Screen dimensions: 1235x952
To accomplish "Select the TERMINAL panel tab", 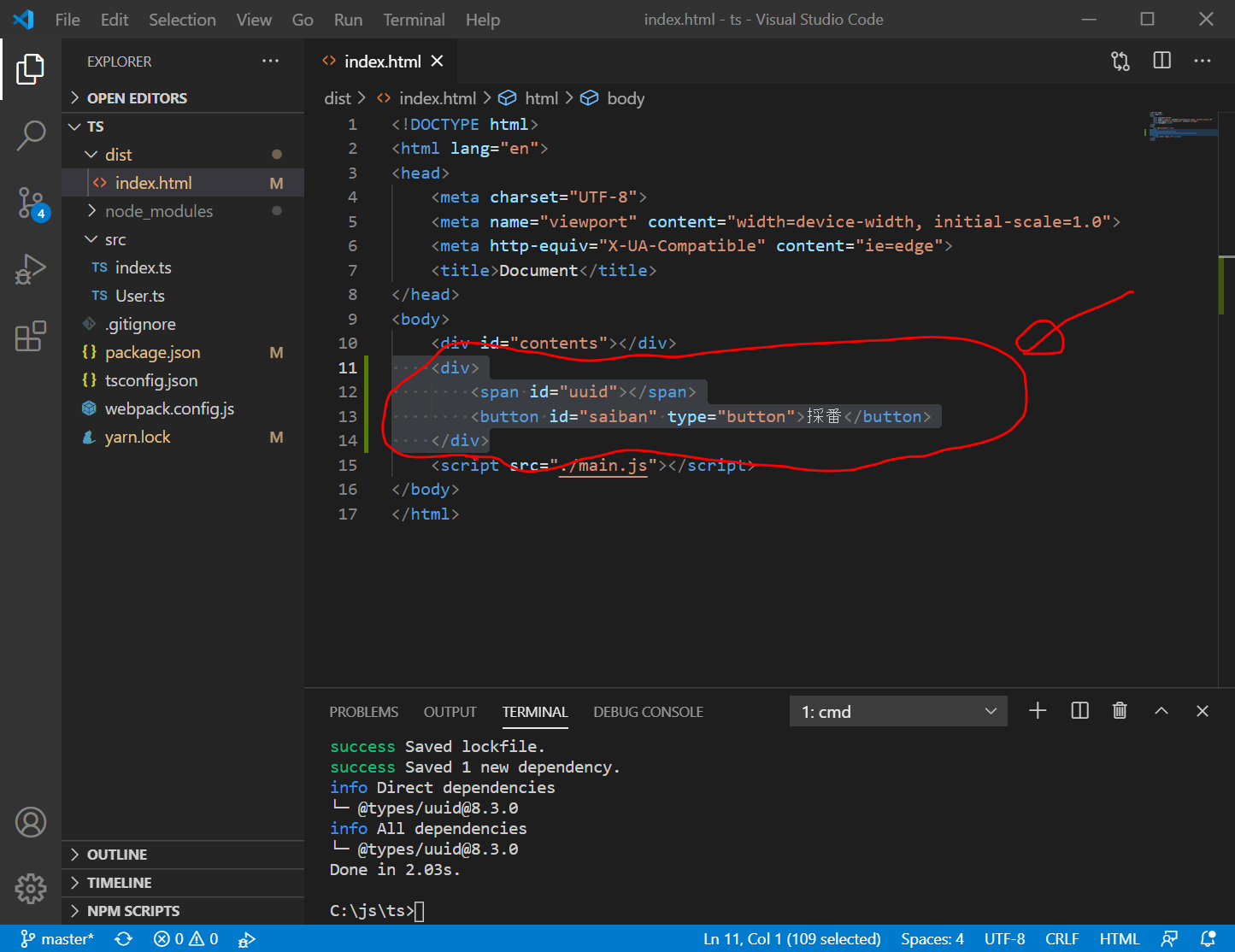I will [535, 712].
